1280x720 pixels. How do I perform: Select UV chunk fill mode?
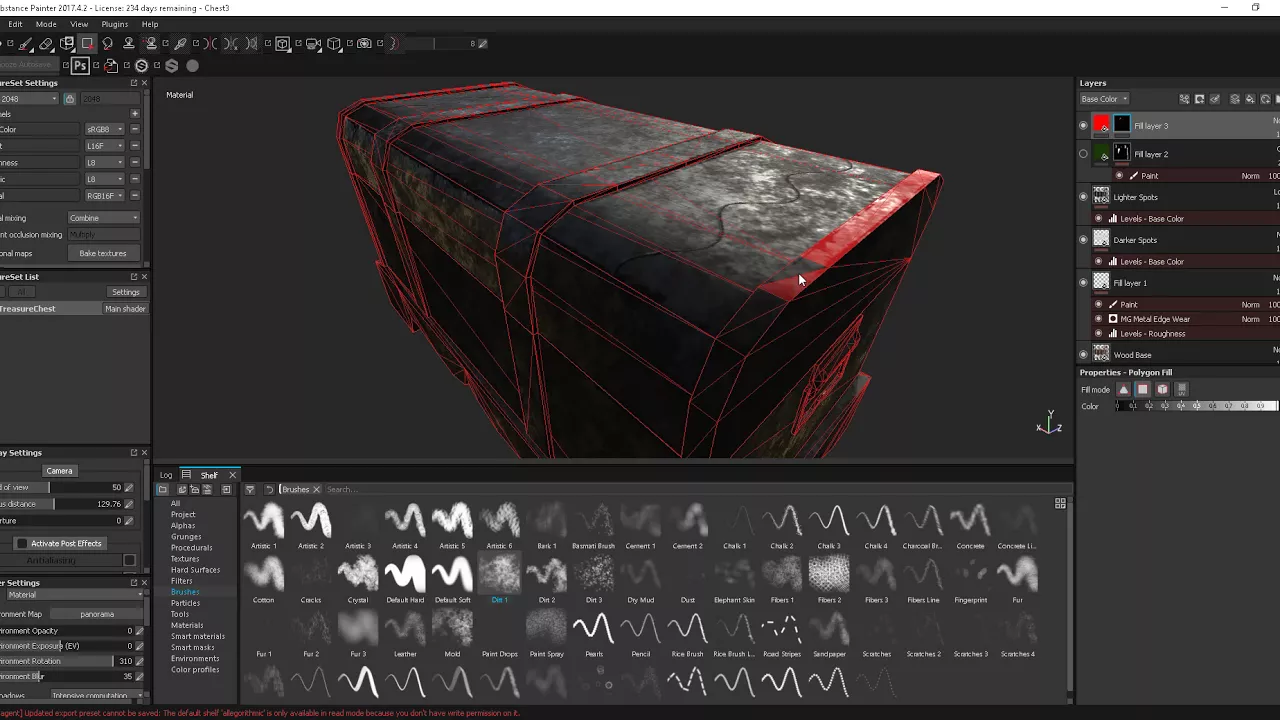1181,389
